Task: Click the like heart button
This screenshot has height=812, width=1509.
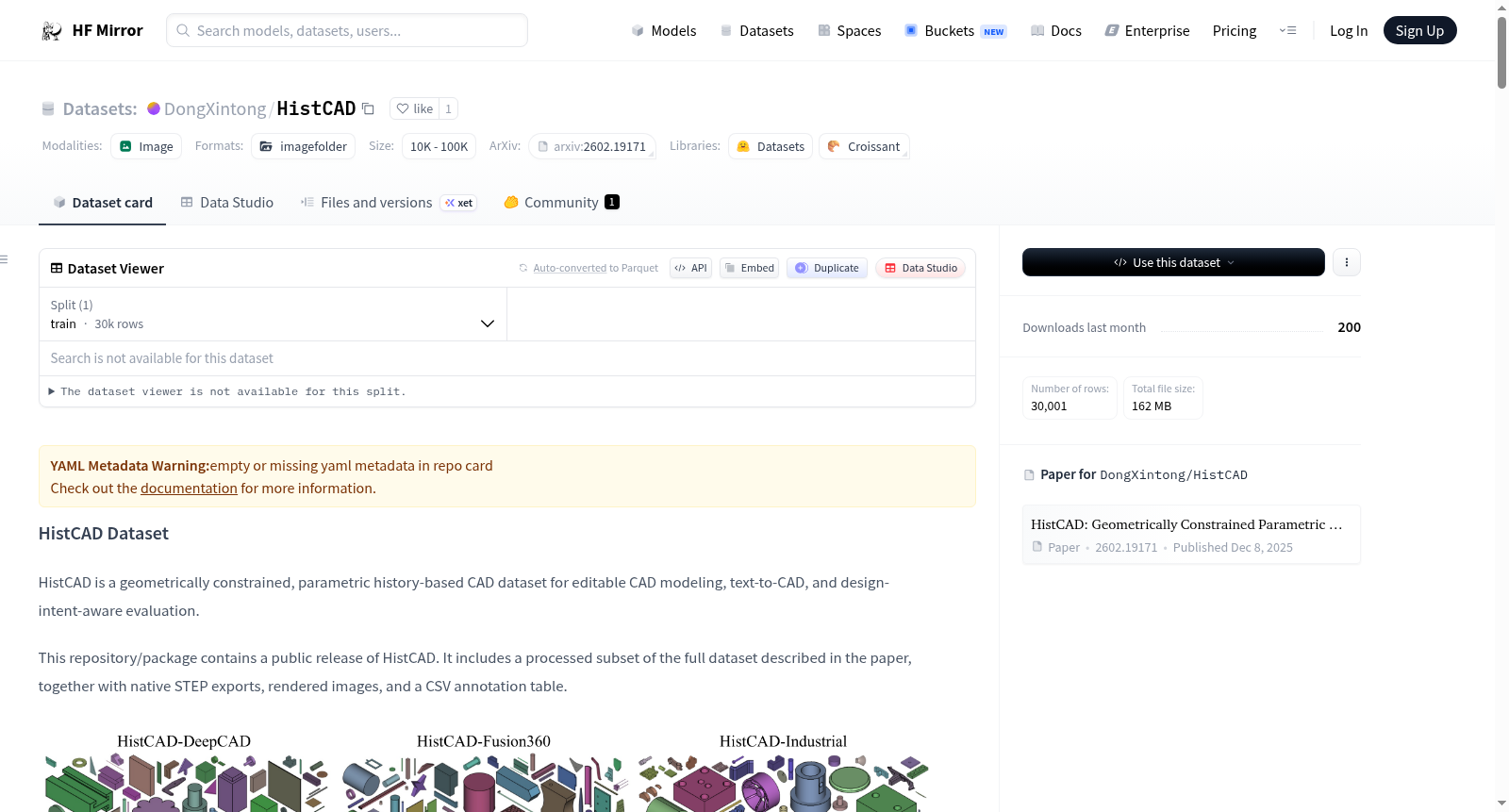Action: (x=414, y=109)
